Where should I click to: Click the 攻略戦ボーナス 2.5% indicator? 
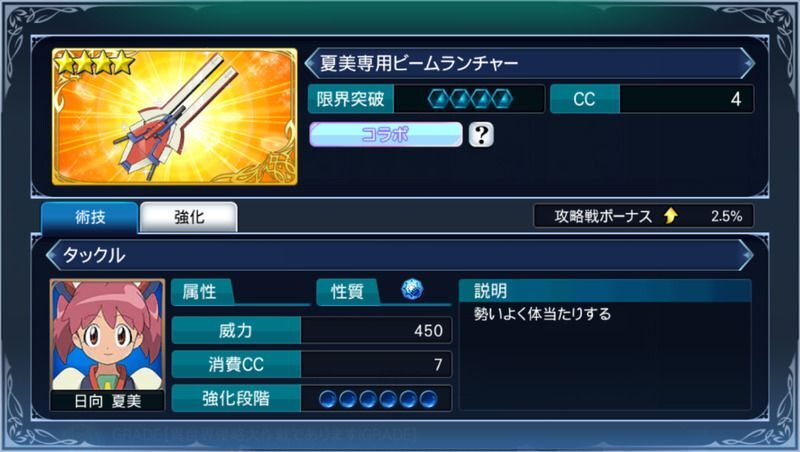point(644,216)
